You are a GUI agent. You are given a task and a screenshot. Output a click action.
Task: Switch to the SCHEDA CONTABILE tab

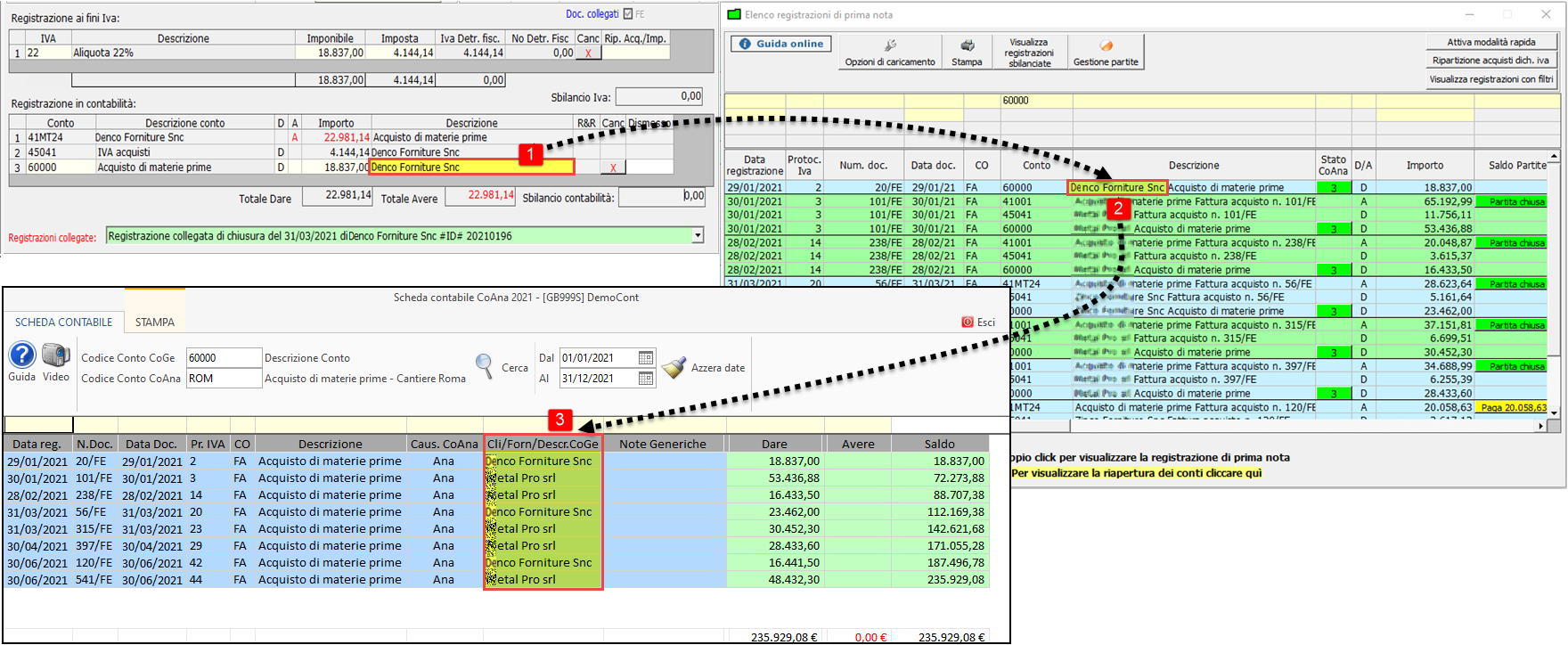[x=64, y=322]
